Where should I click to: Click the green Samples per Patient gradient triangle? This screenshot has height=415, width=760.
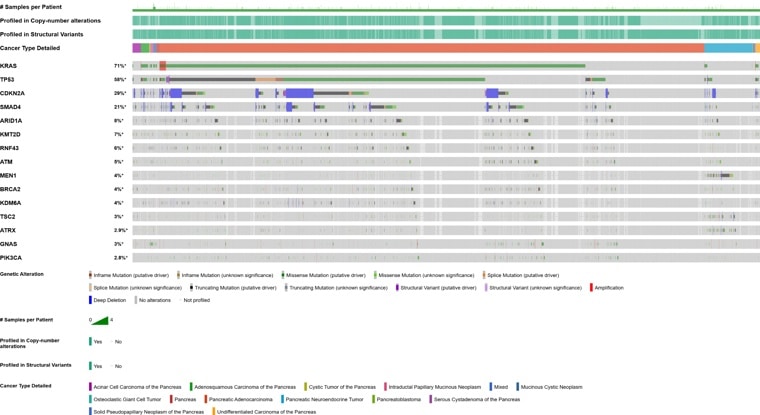point(100,321)
